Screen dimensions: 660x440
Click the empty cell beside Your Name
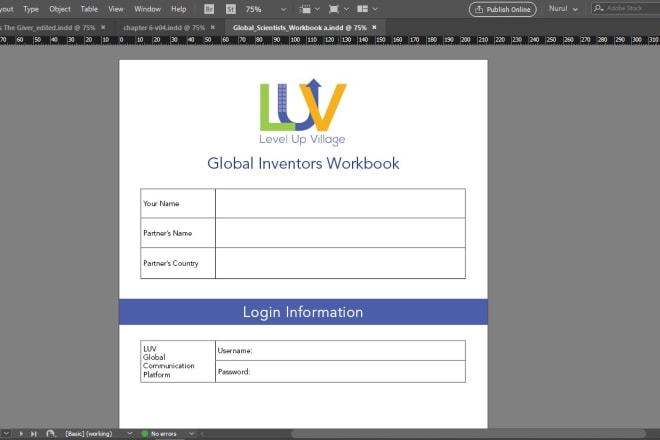341,203
